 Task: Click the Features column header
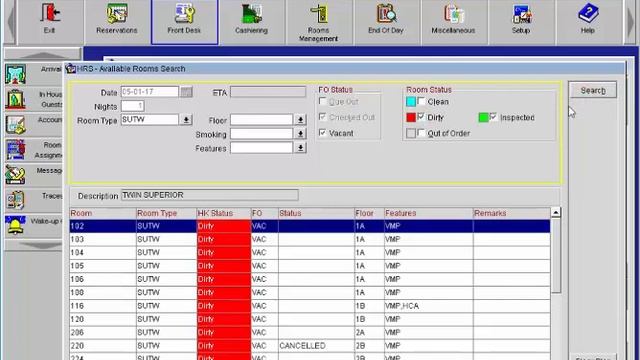(x=429, y=213)
